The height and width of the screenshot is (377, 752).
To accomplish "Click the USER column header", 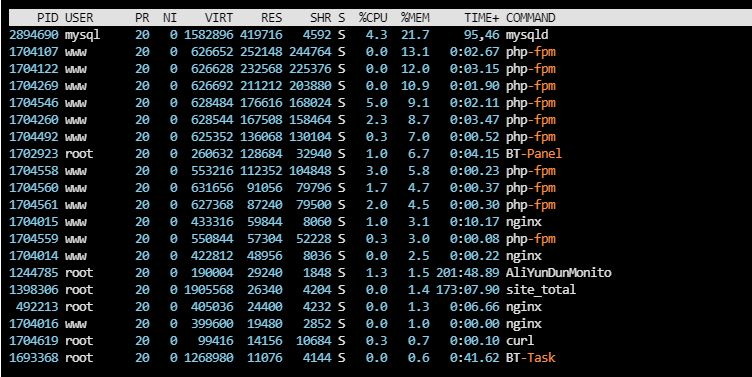I will click(79, 18).
